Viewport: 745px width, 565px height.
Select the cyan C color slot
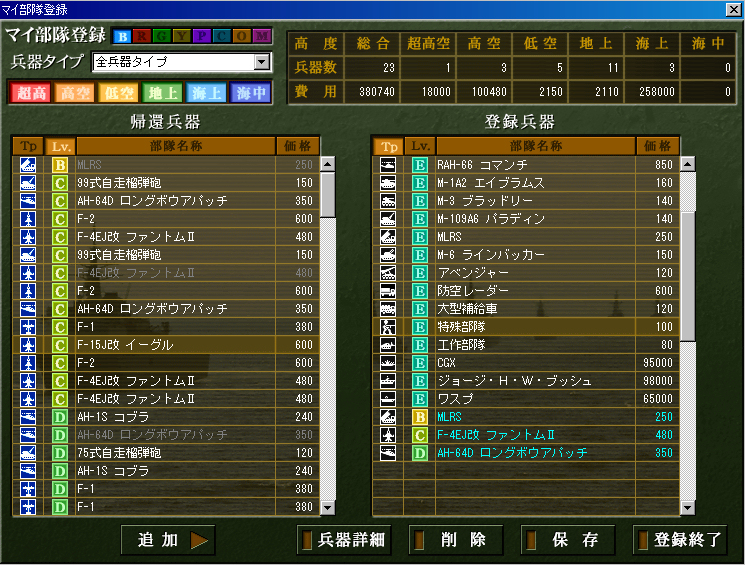(222, 36)
